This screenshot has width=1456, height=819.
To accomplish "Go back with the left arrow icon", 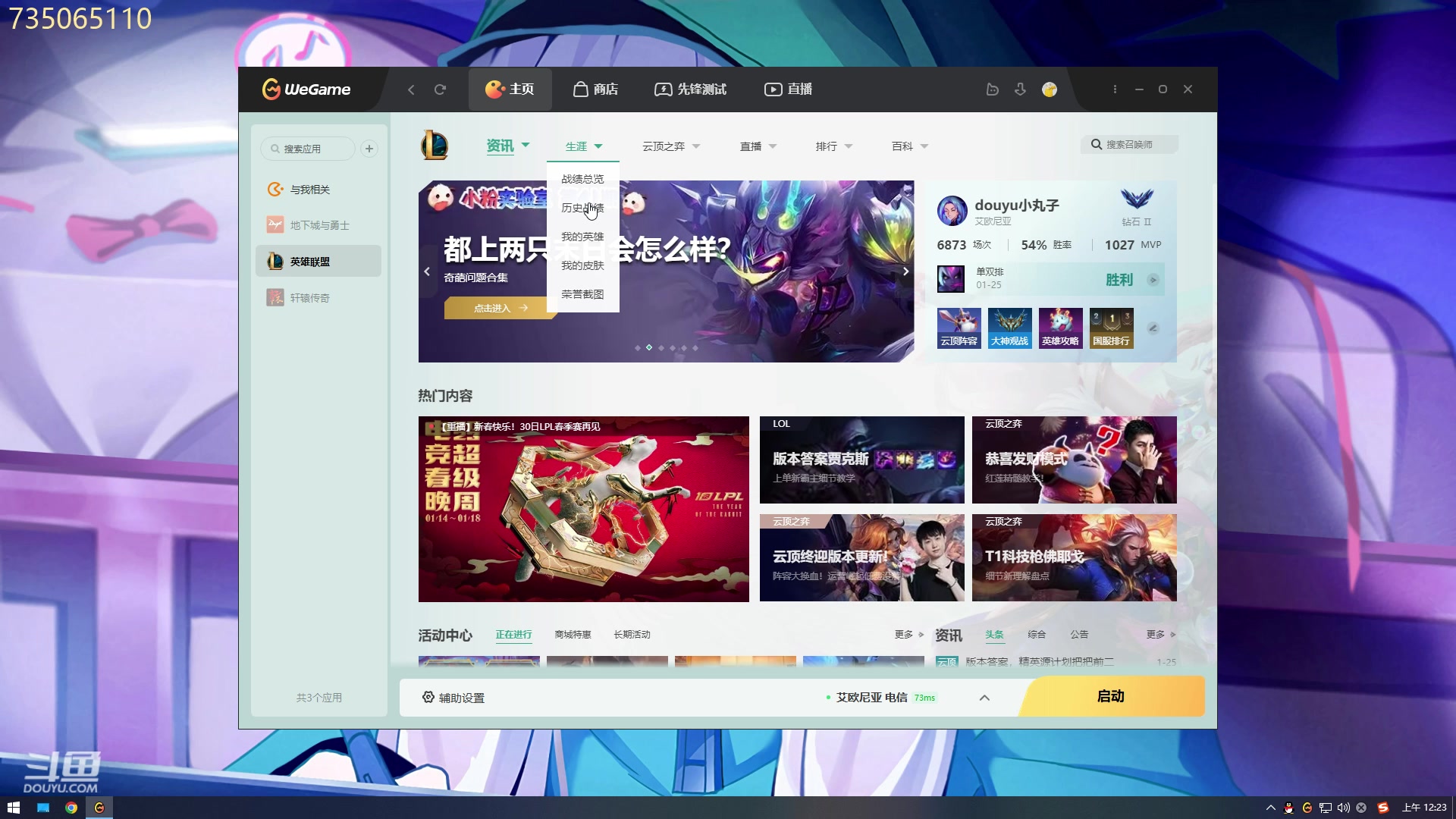I will [411, 89].
